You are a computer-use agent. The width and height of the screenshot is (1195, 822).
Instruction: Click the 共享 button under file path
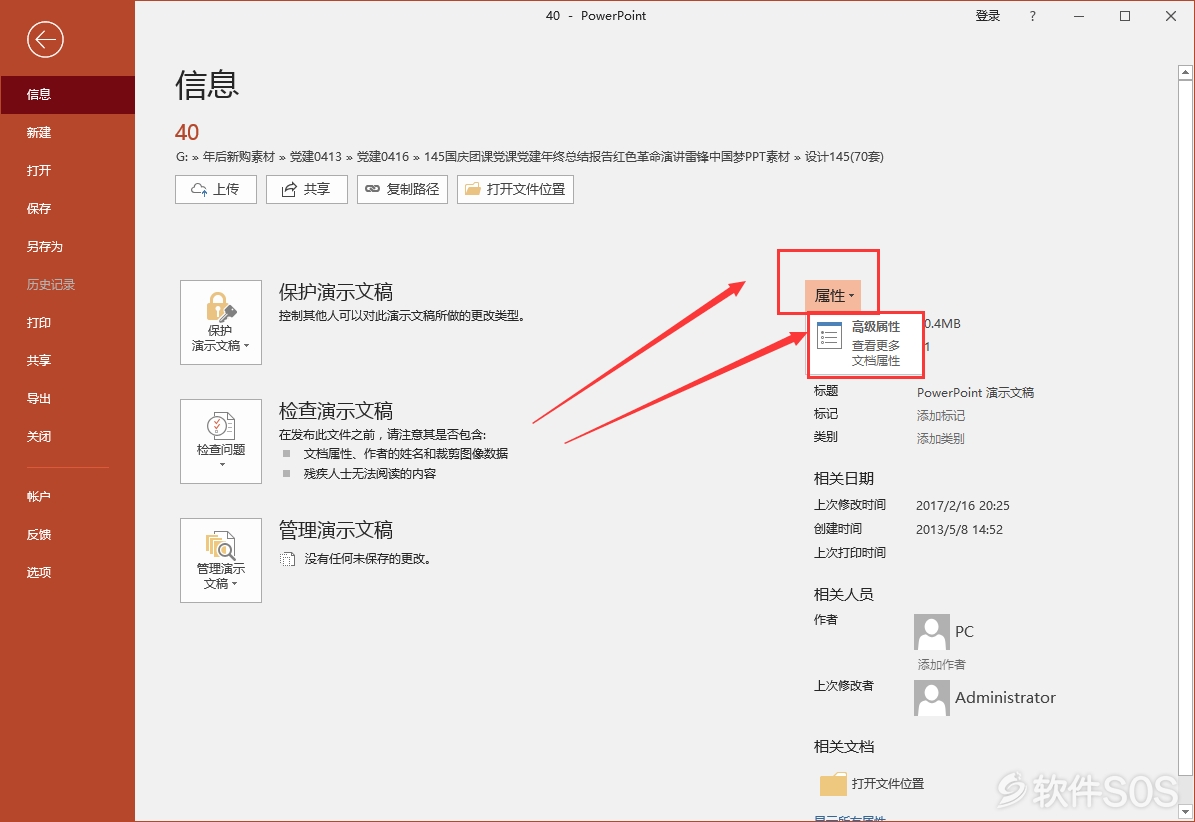[306, 190]
